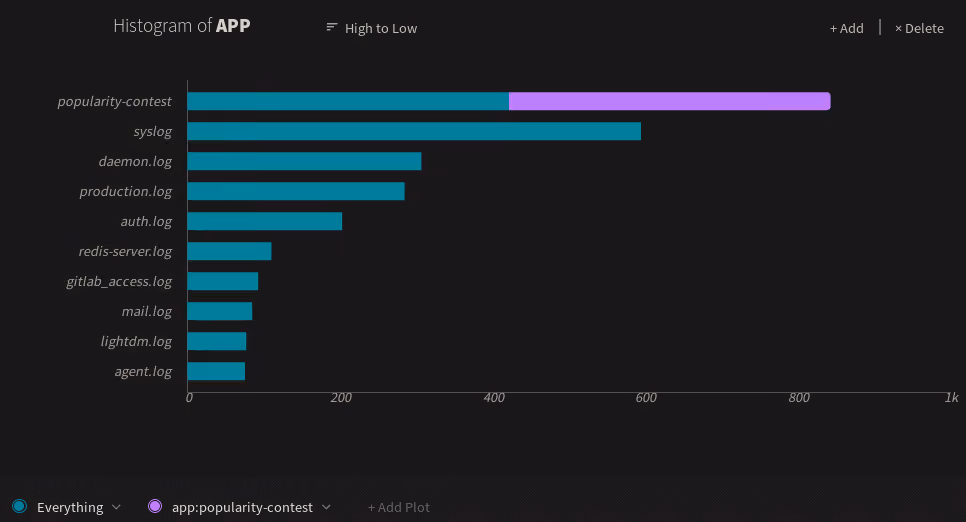Click the 1k axis tick label
966x522 pixels.
point(951,398)
